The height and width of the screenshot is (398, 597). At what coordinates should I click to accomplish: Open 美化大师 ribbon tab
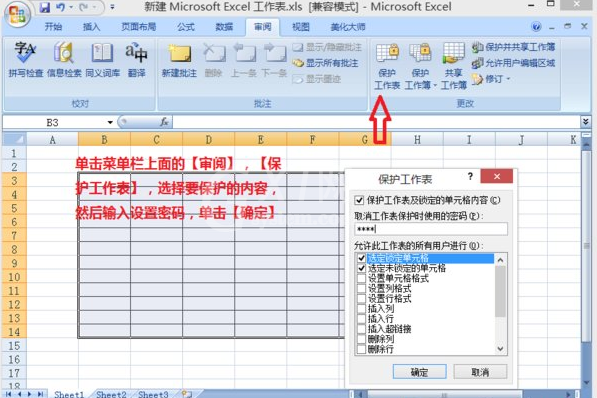click(348, 27)
